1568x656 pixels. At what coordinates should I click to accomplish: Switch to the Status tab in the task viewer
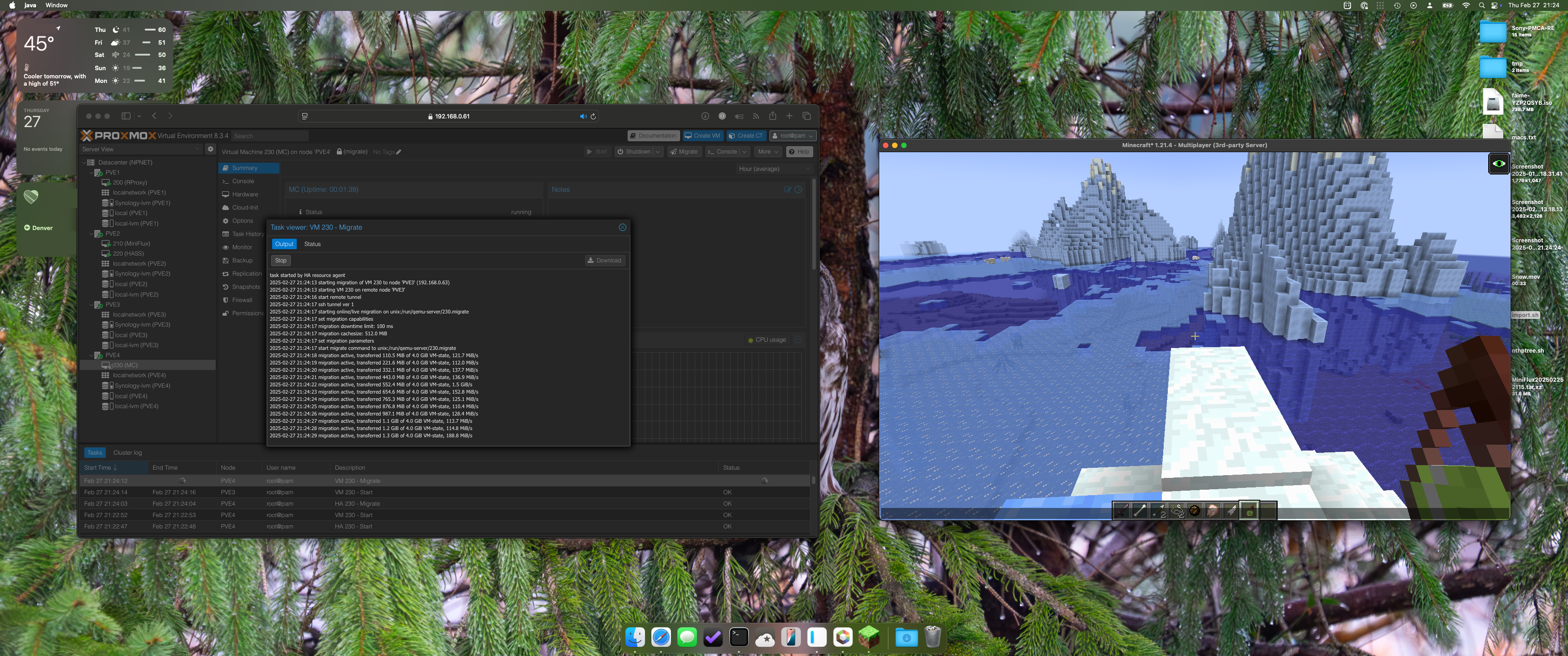[312, 244]
